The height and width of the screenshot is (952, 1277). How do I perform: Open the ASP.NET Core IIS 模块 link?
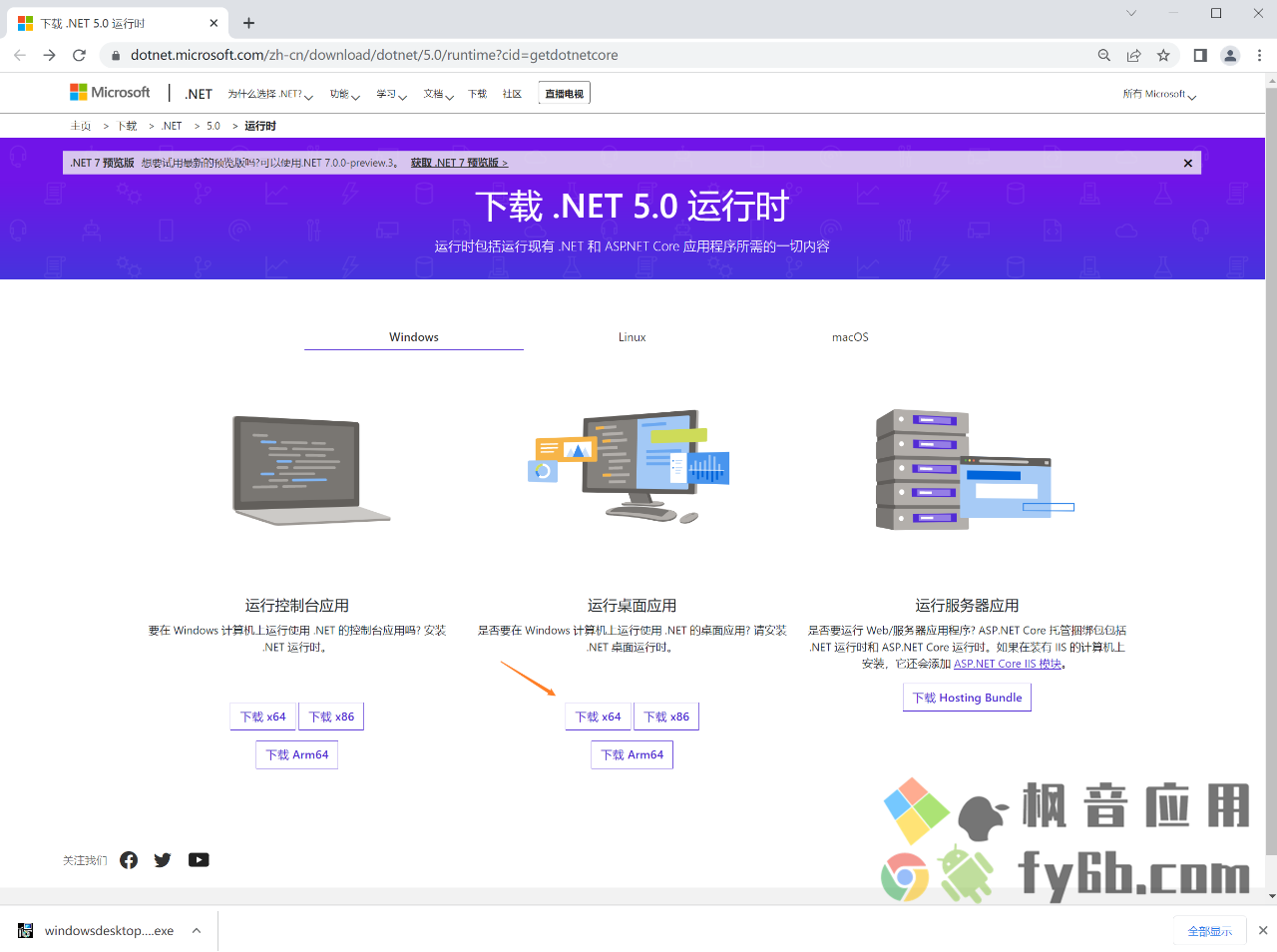pos(1008,664)
